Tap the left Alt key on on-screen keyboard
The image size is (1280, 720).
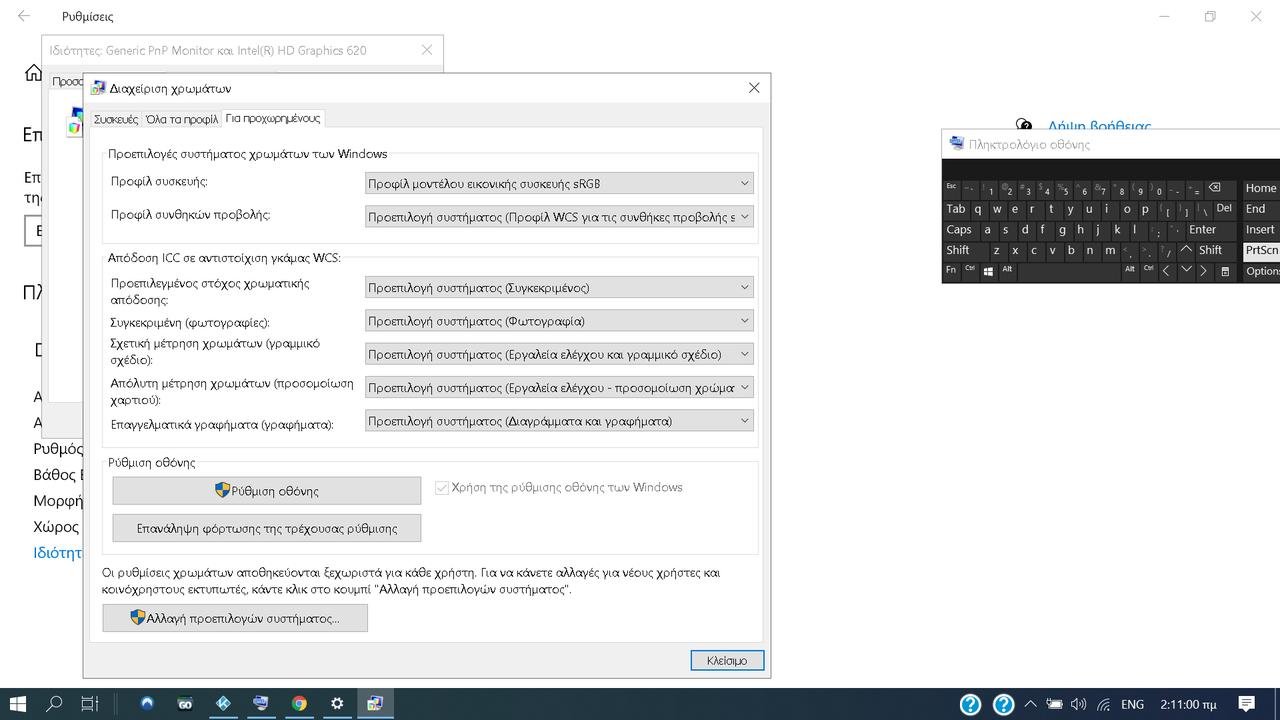[1007, 271]
